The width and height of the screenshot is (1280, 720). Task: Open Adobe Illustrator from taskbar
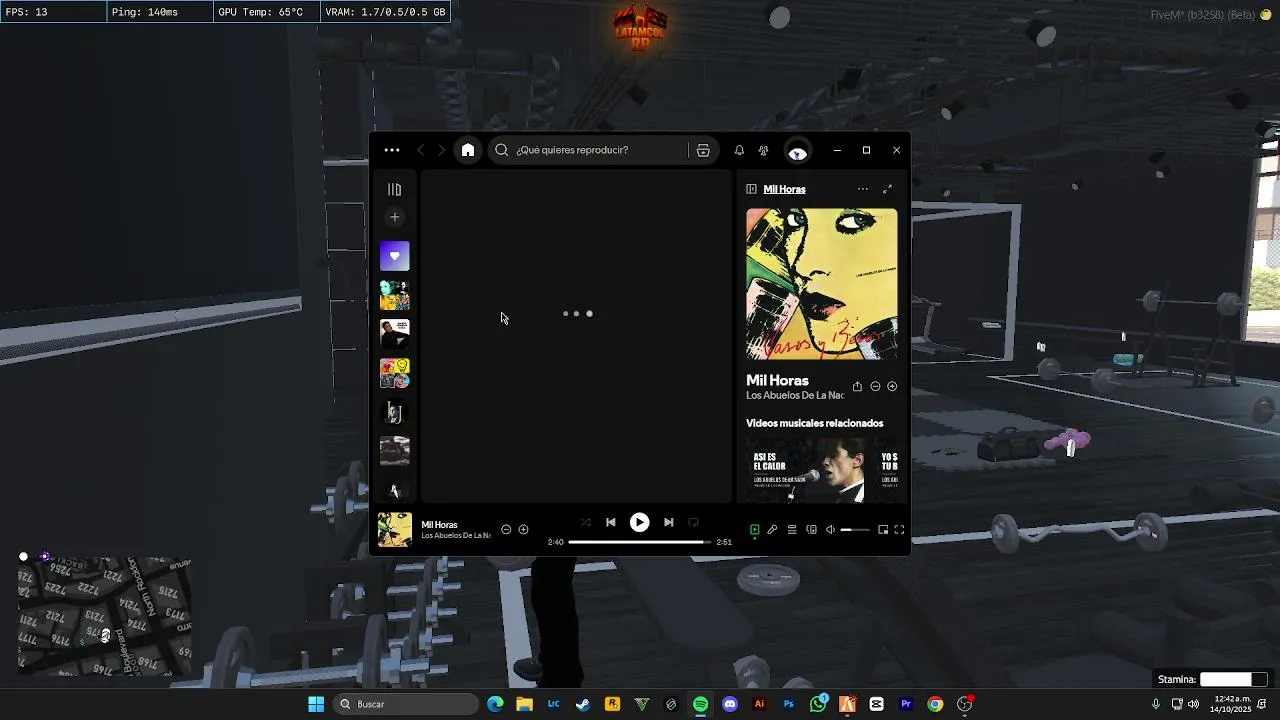759,704
